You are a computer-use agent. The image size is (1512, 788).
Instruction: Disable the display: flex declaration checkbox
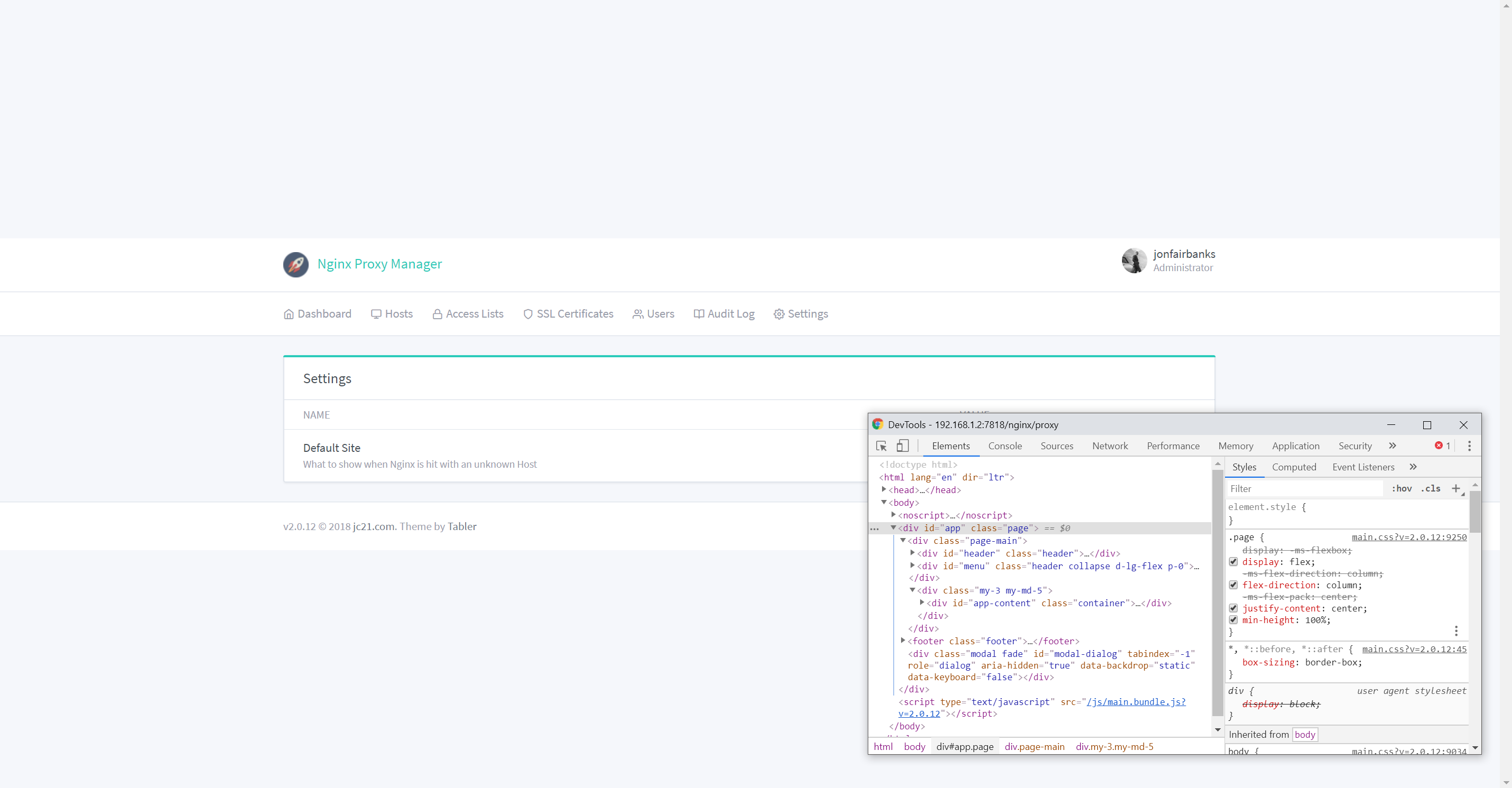point(1233,561)
